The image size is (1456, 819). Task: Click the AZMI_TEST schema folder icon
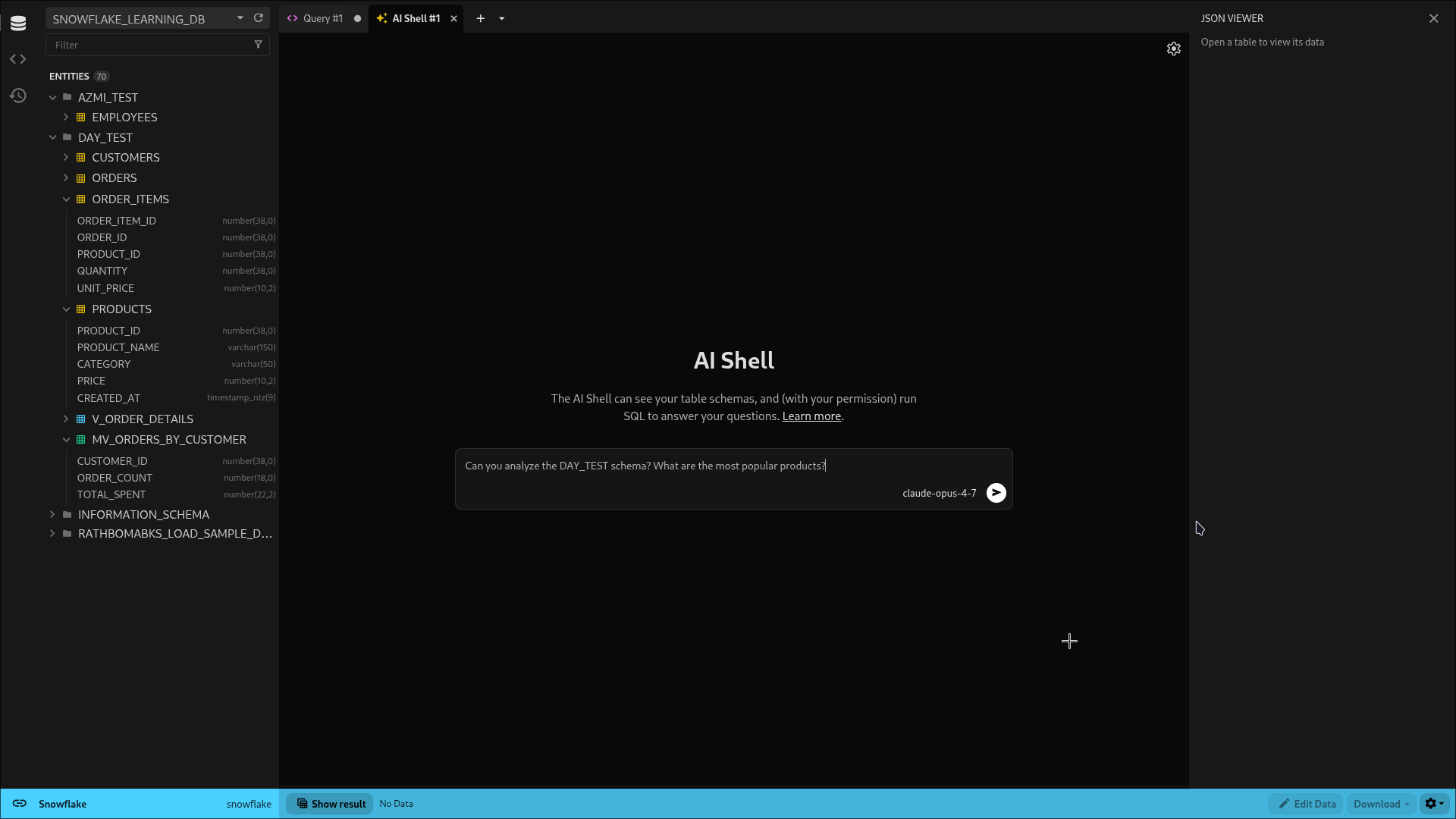[x=67, y=97]
